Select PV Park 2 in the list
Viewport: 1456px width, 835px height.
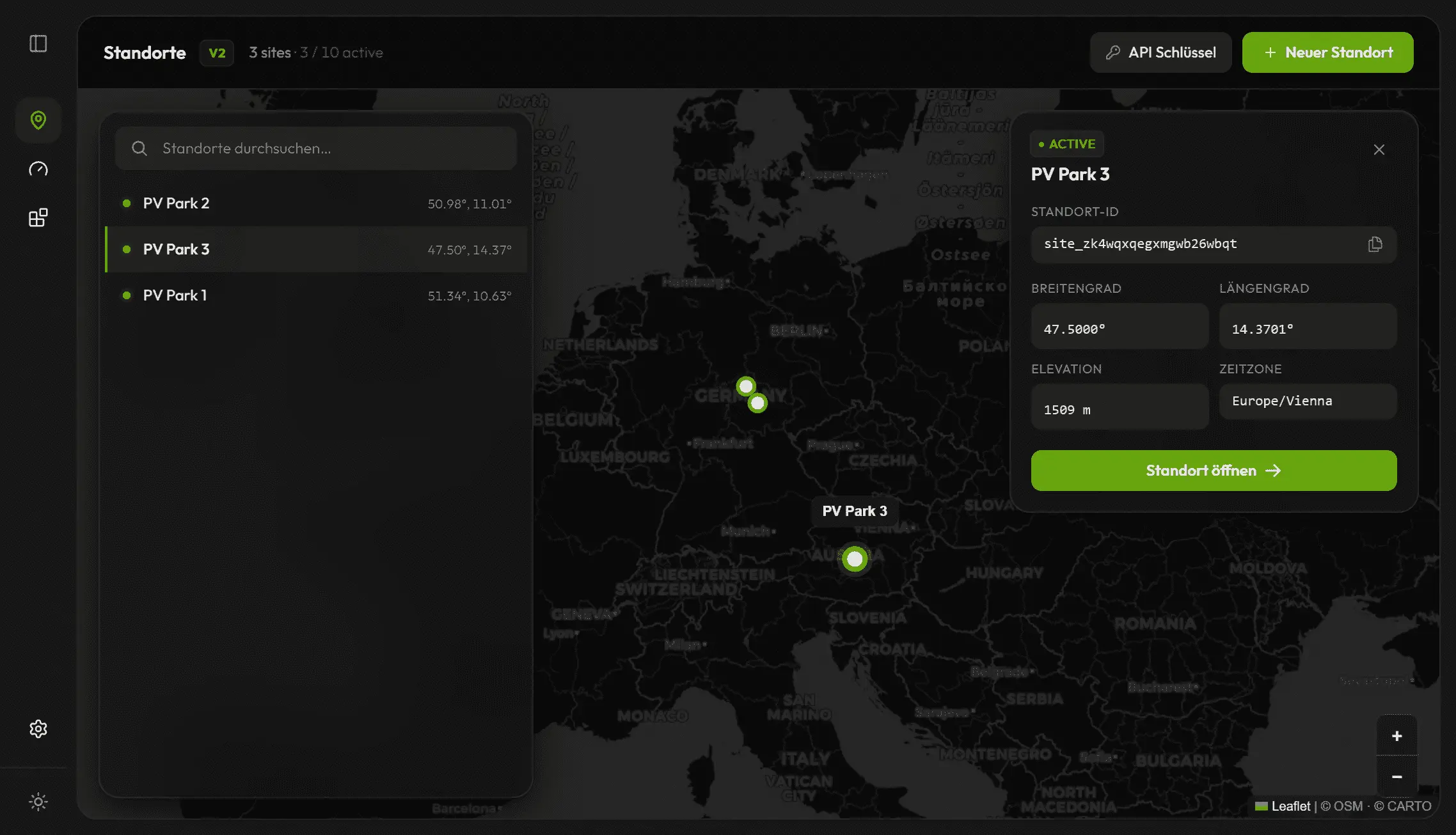coord(316,203)
